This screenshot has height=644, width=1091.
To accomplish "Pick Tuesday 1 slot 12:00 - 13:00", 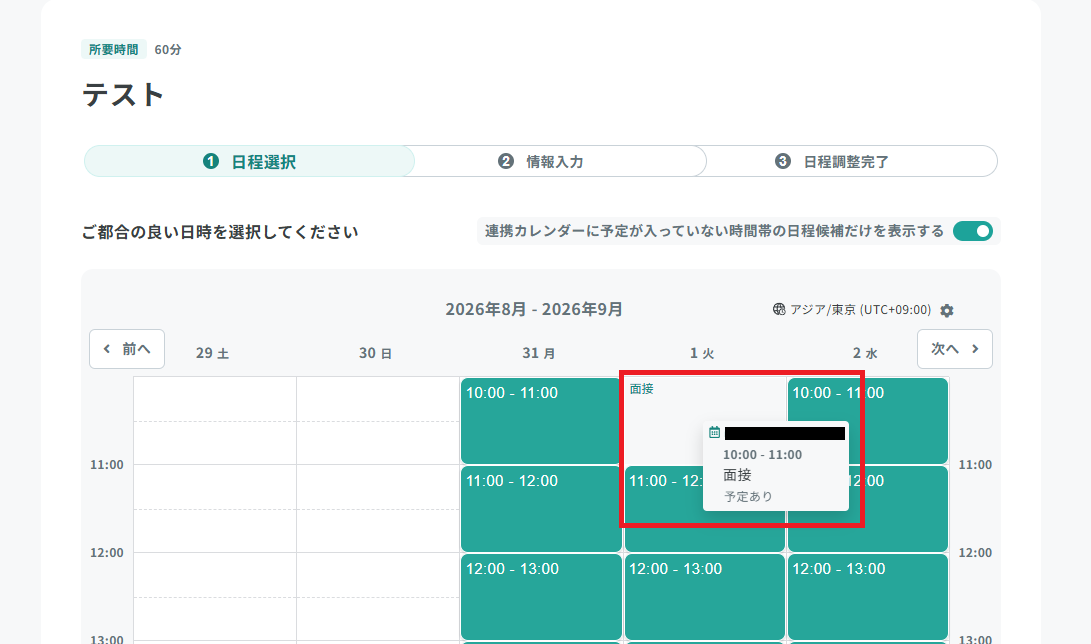I will (704, 597).
